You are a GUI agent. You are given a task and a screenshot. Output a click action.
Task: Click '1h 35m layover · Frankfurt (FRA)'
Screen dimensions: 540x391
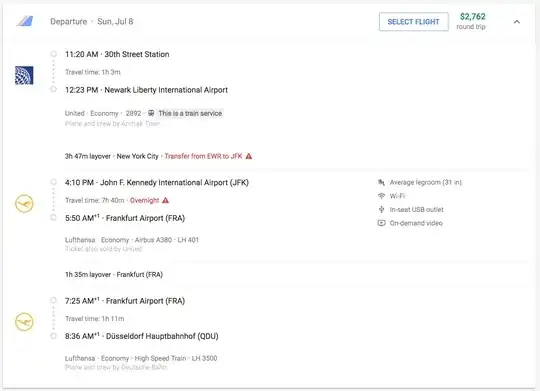coord(114,275)
